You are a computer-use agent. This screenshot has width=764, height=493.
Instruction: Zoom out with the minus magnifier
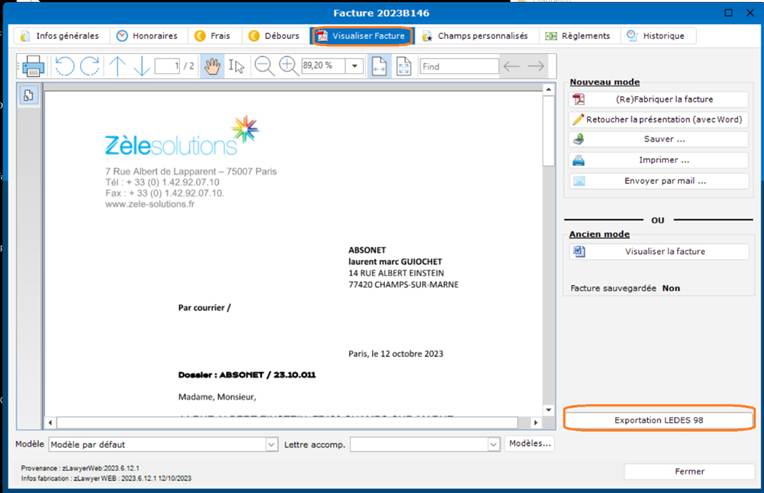pos(263,66)
